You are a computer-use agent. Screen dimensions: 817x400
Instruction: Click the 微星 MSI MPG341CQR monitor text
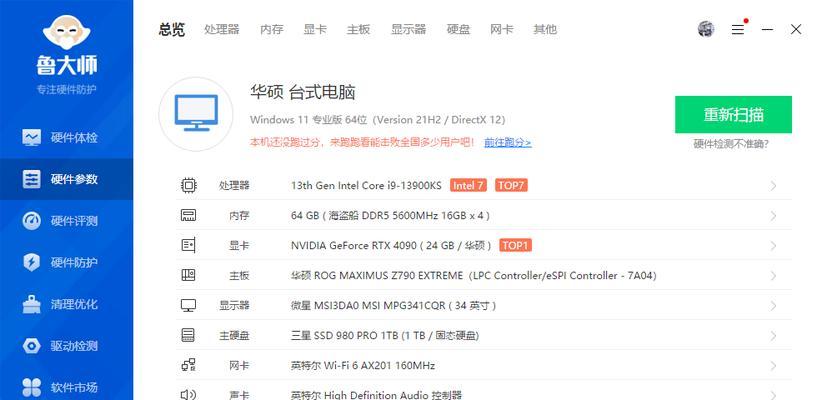pos(393,305)
